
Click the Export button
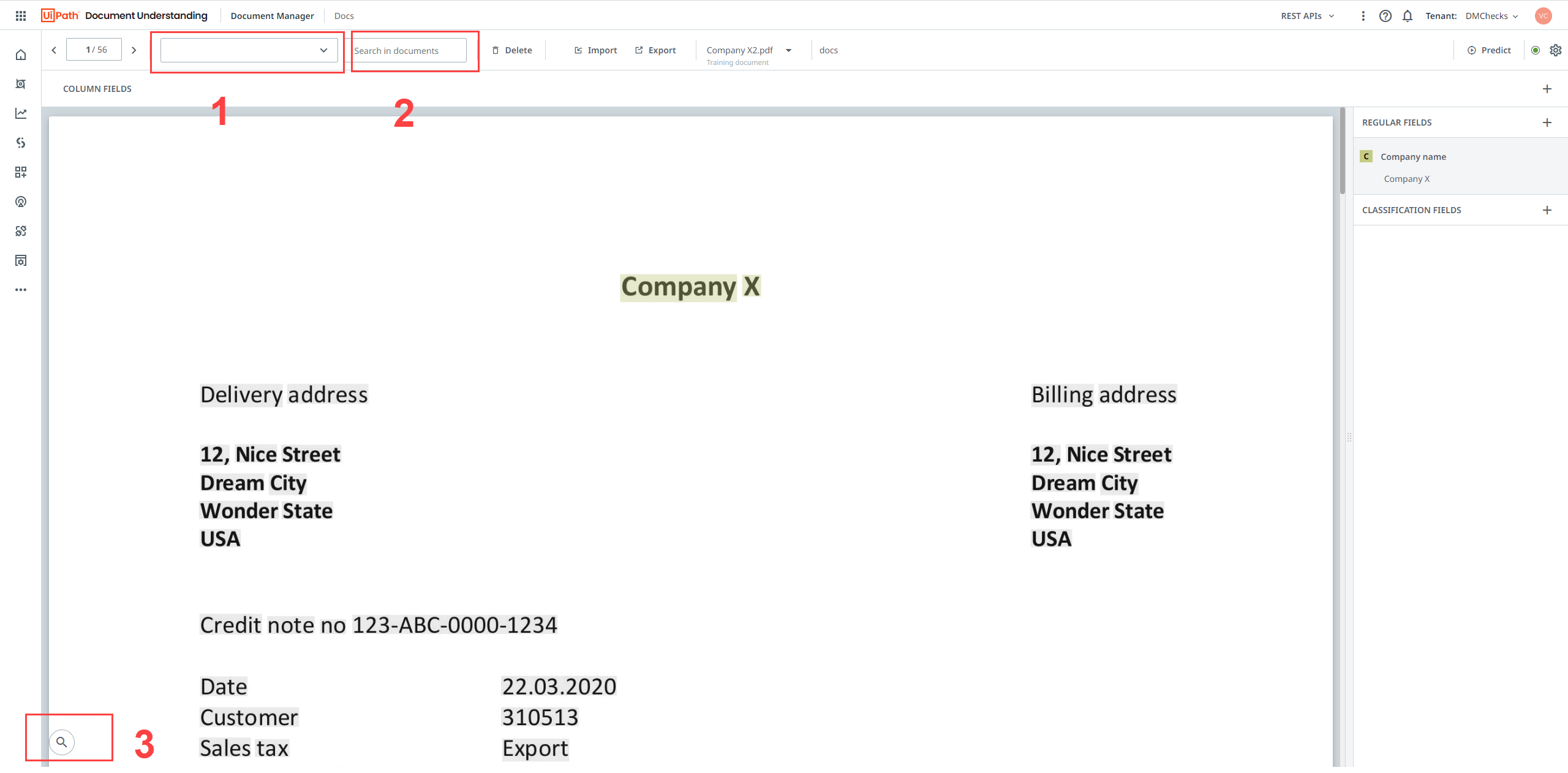click(655, 50)
